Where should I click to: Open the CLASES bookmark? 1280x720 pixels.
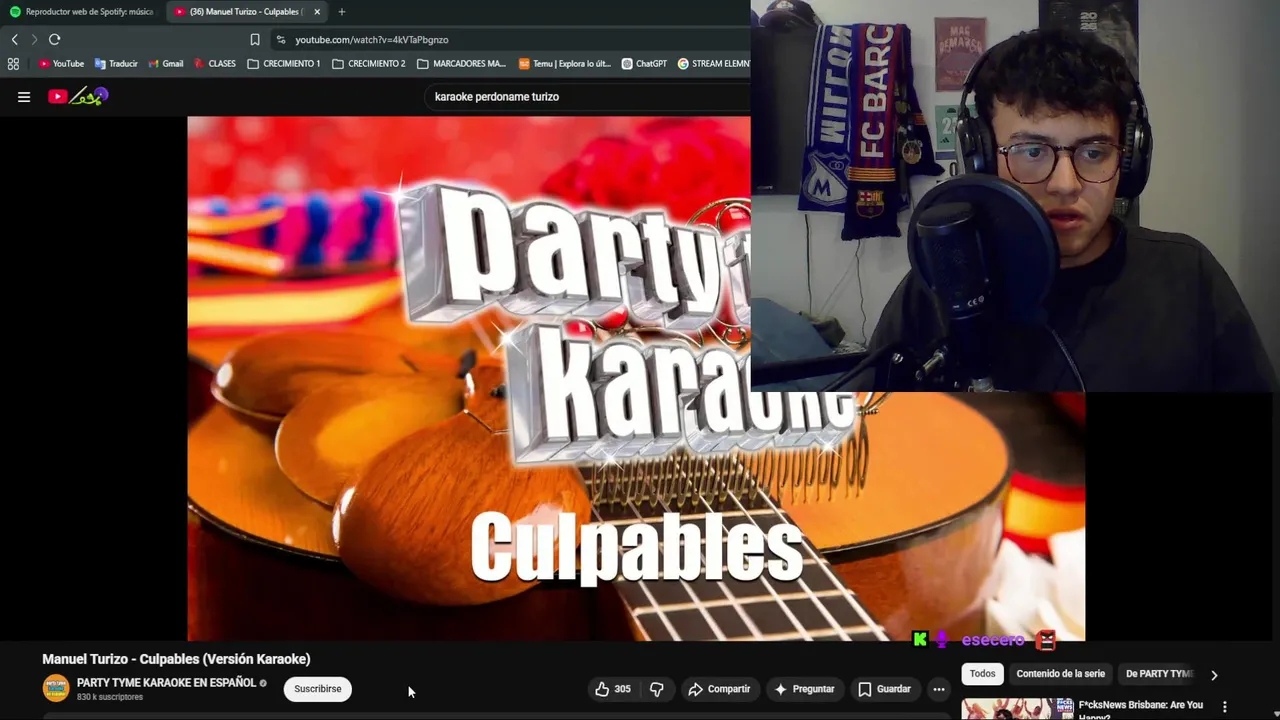click(x=215, y=63)
